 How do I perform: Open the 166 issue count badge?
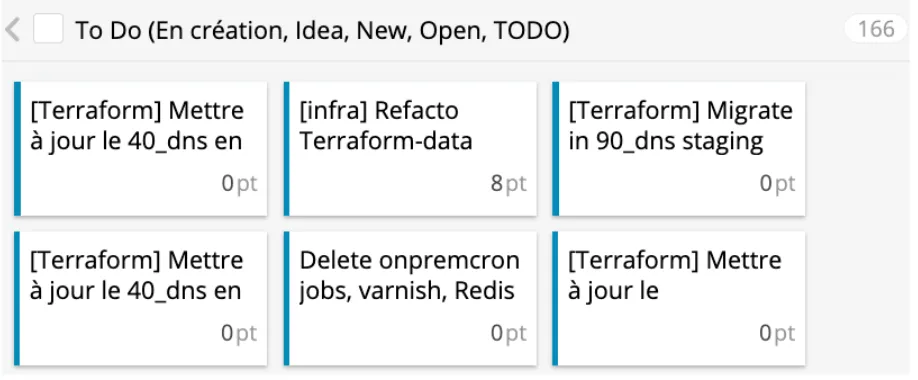click(876, 29)
